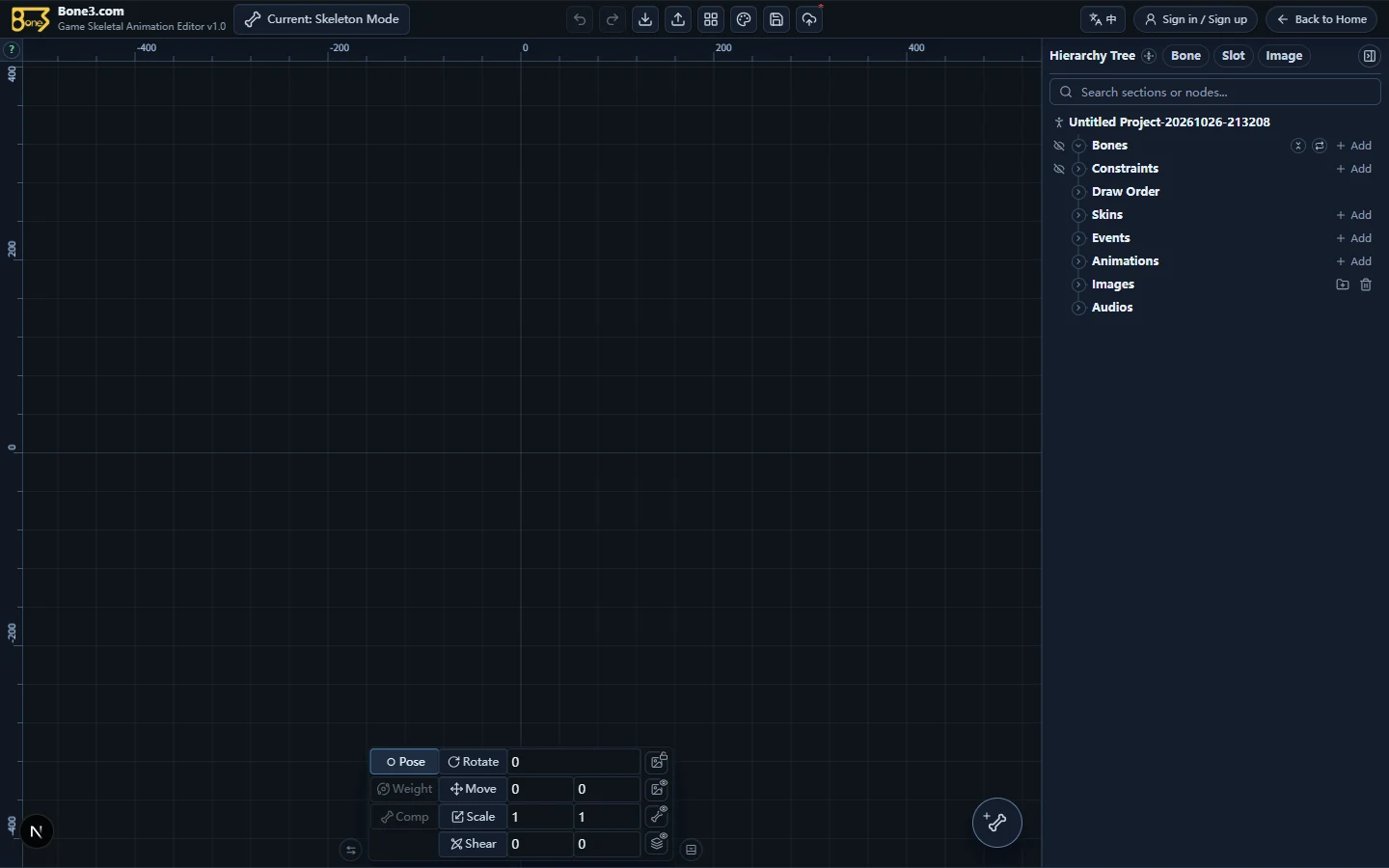Click the Move X value field
This screenshot has height=868, width=1389.
click(x=540, y=789)
